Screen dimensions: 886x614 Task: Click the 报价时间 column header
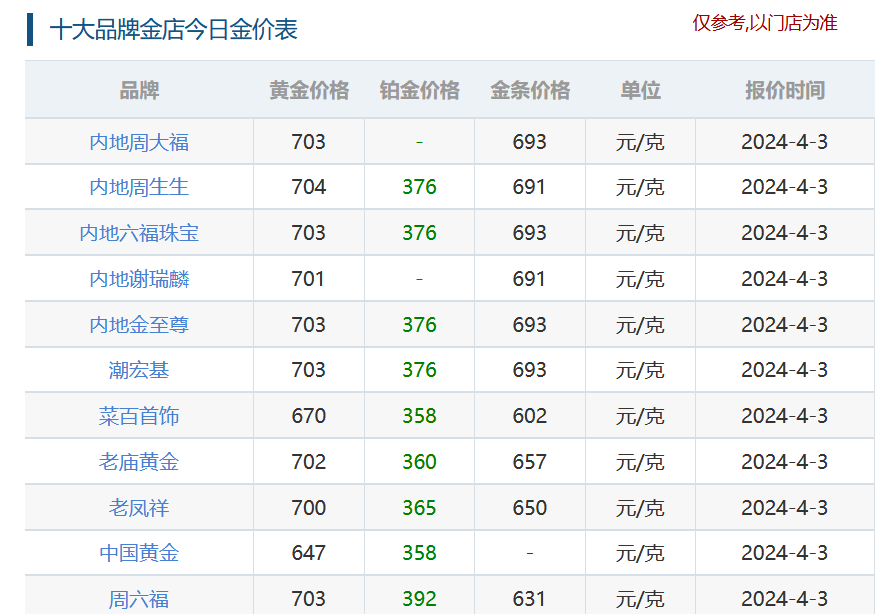pyautogui.click(x=785, y=90)
